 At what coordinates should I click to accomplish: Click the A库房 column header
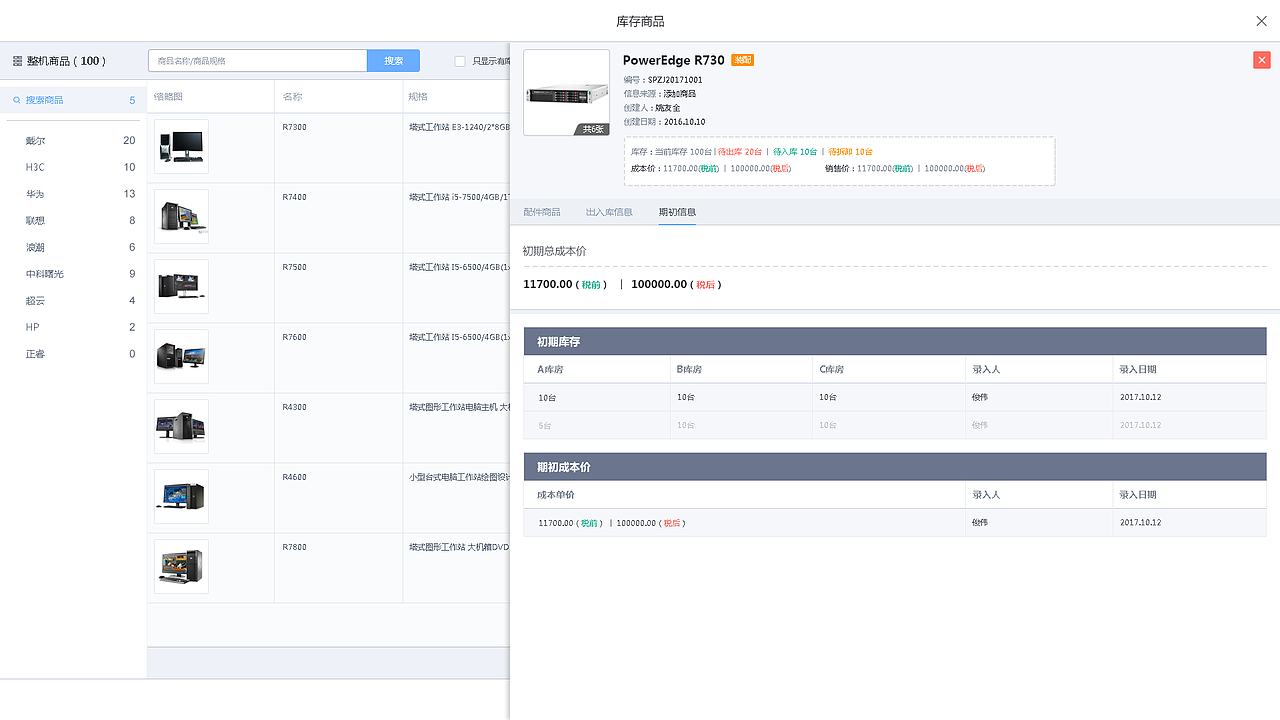pyautogui.click(x=550, y=369)
